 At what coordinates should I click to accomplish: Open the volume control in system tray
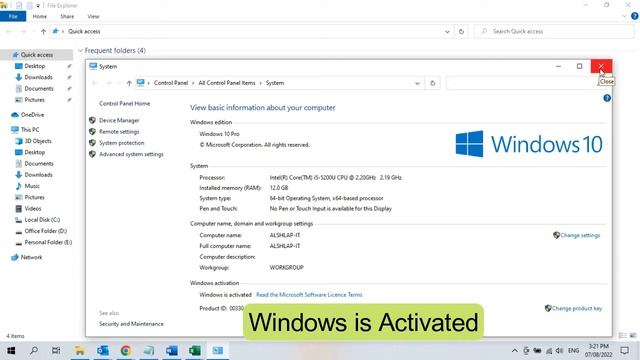point(560,351)
